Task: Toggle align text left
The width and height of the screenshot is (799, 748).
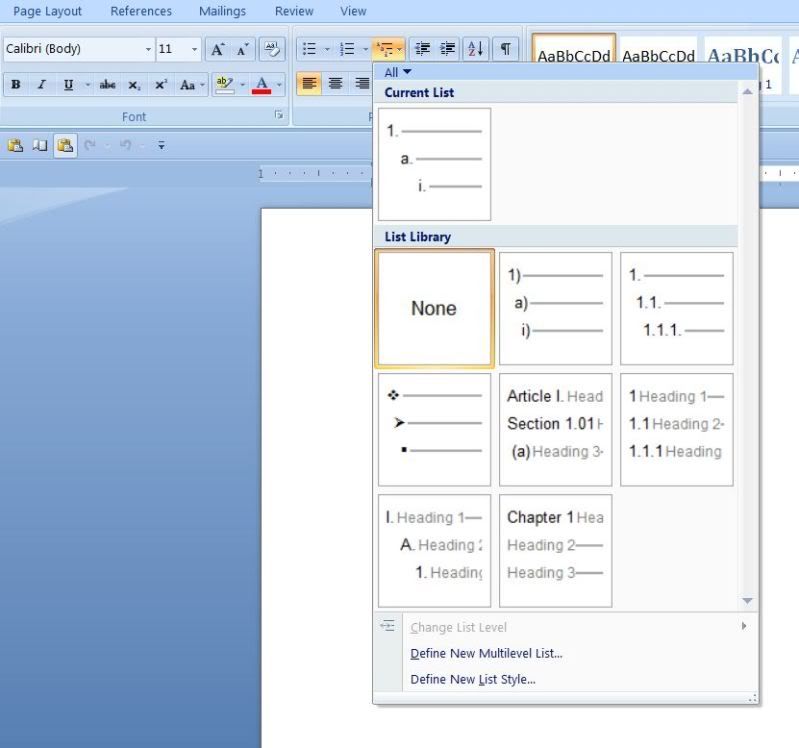Action: tap(309, 84)
